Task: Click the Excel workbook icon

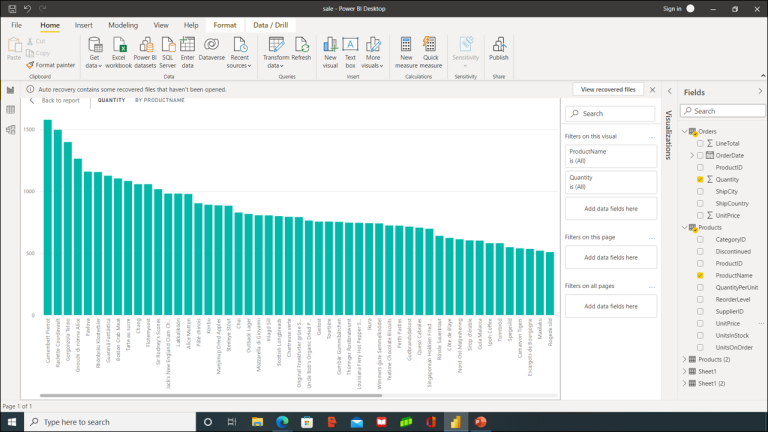Action: [x=119, y=45]
